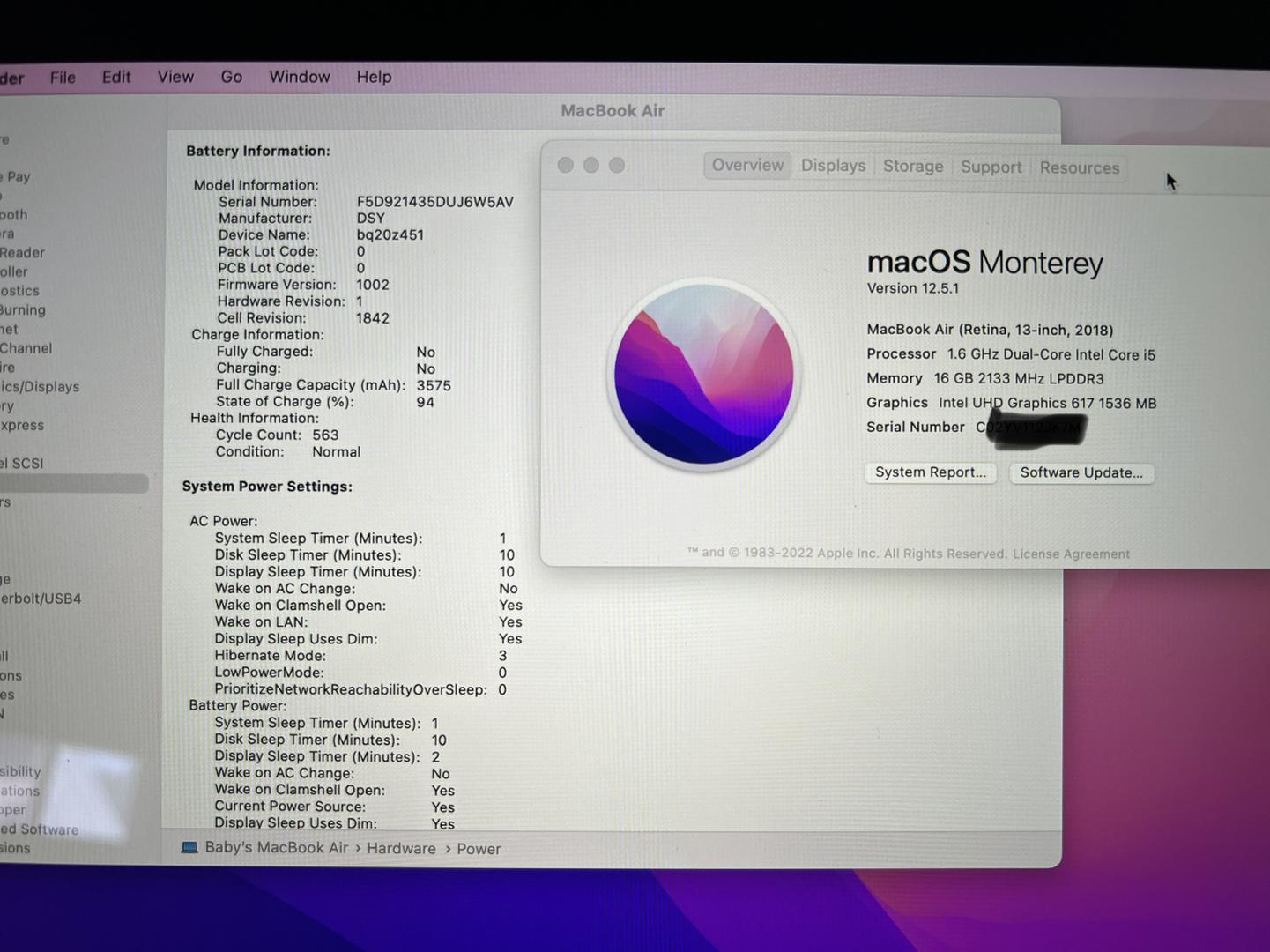The width and height of the screenshot is (1270, 952).
Task: Select the Reader item in sidebar
Action: point(23,253)
